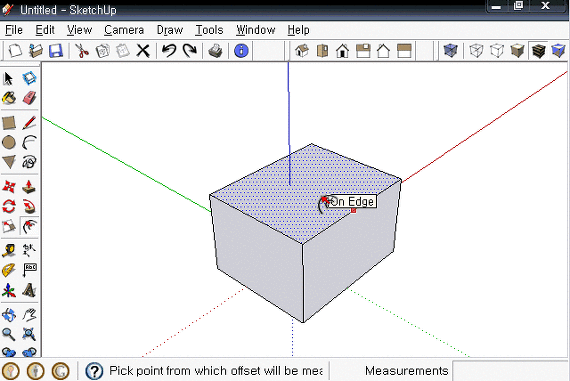Pick the Freehand tool

point(29,162)
